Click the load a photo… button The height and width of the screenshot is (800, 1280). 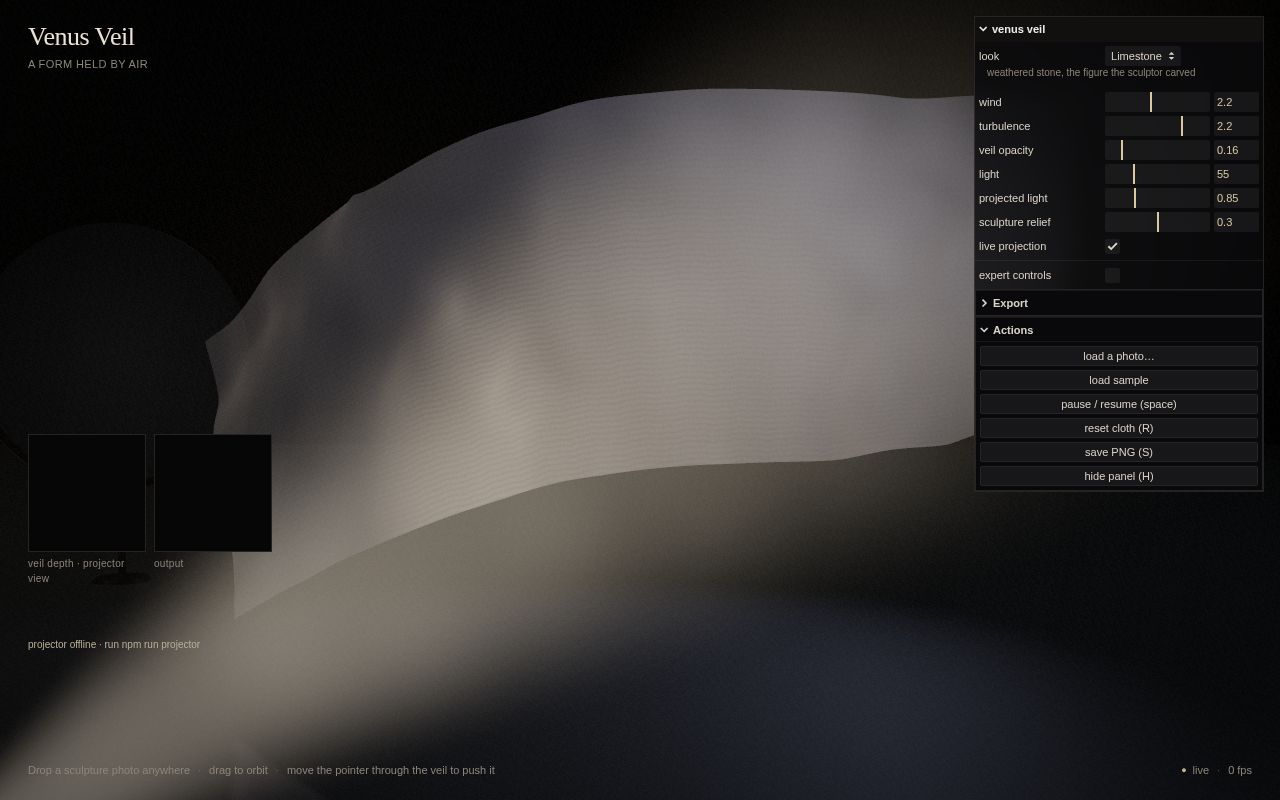[1119, 356]
